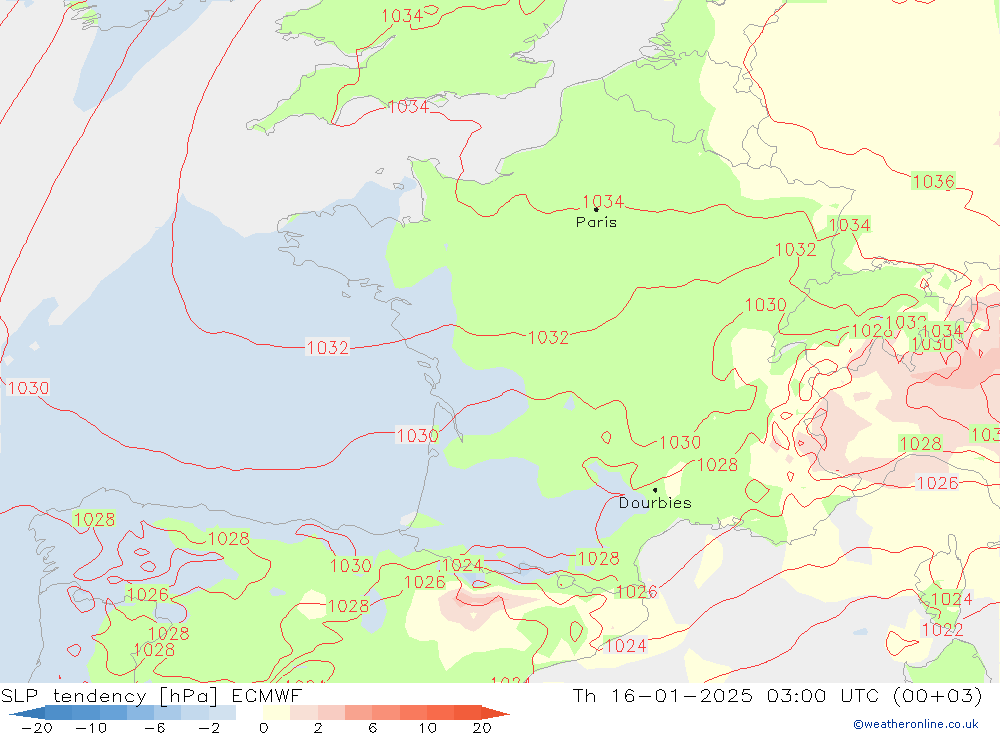Click the Dourbies city dot marker

[655, 490]
